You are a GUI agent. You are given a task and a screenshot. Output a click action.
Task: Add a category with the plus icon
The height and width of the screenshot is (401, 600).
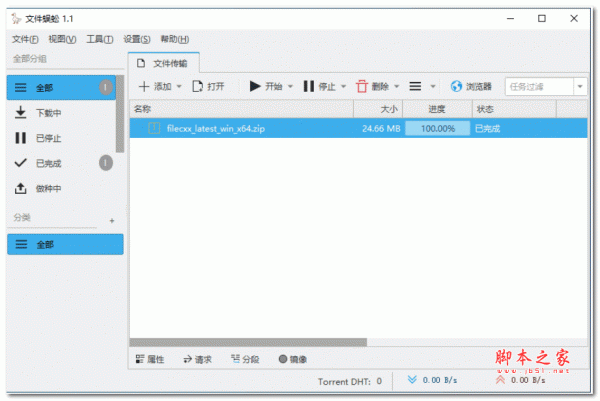(112, 221)
